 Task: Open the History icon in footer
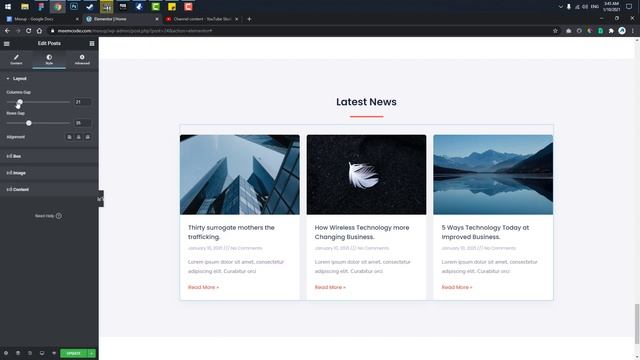click(30, 353)
